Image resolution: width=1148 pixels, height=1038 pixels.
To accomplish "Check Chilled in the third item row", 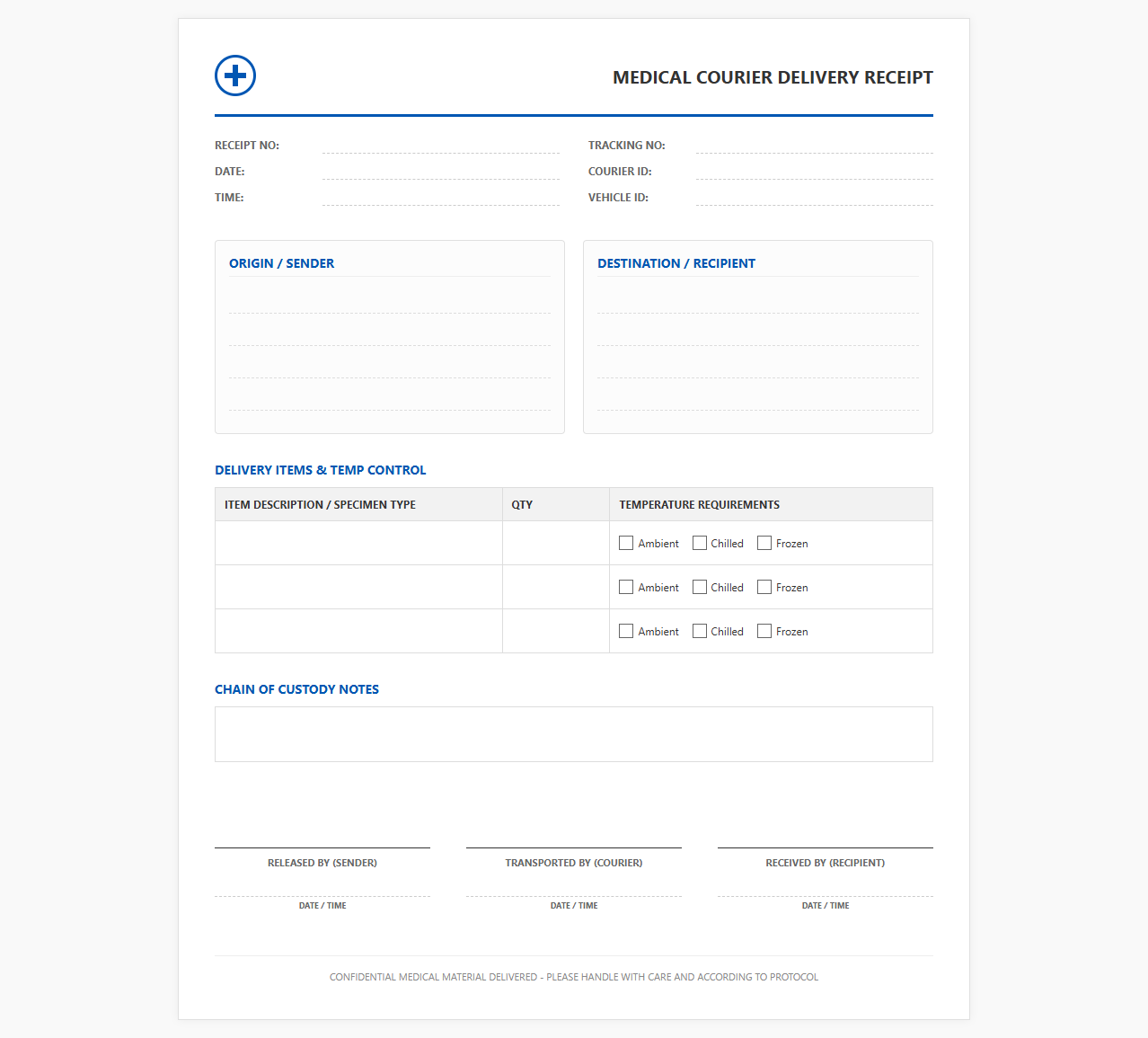I will (x=700, y=631).
